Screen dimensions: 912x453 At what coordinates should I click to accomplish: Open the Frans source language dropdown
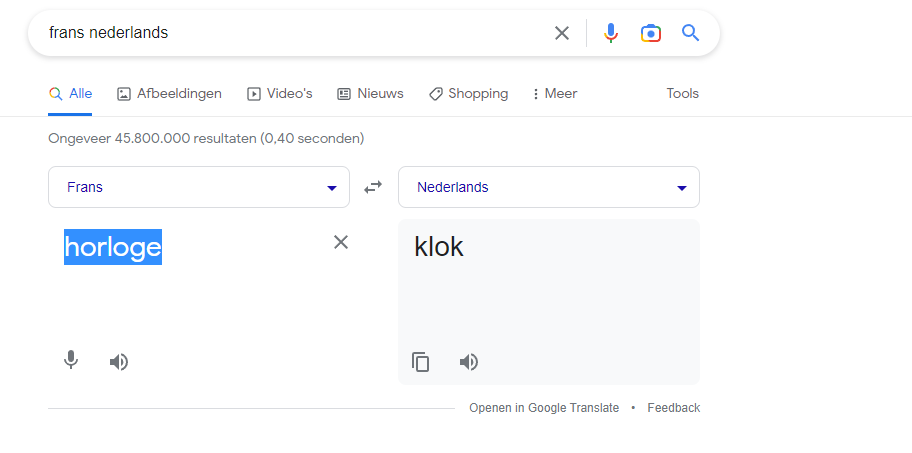click(199, 187)
